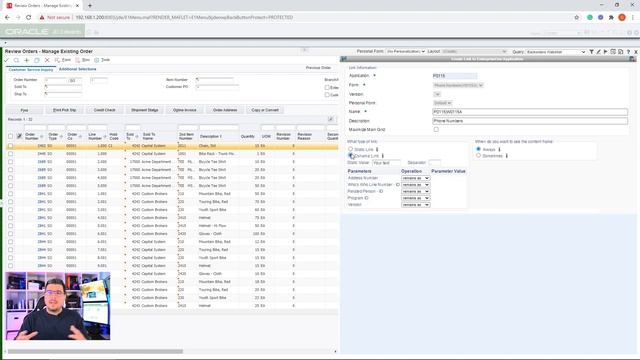Image resolution: width=640 pixels, height=360 pixels.
Task: Tick the checkbox on the Bike Rack row
Action: tap(10, 154)
